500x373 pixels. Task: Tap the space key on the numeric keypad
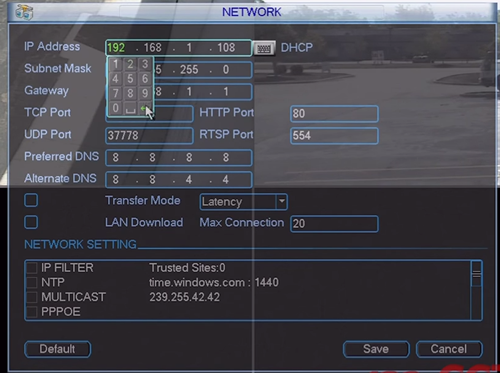pyautogui.click(x=130, y=108)
